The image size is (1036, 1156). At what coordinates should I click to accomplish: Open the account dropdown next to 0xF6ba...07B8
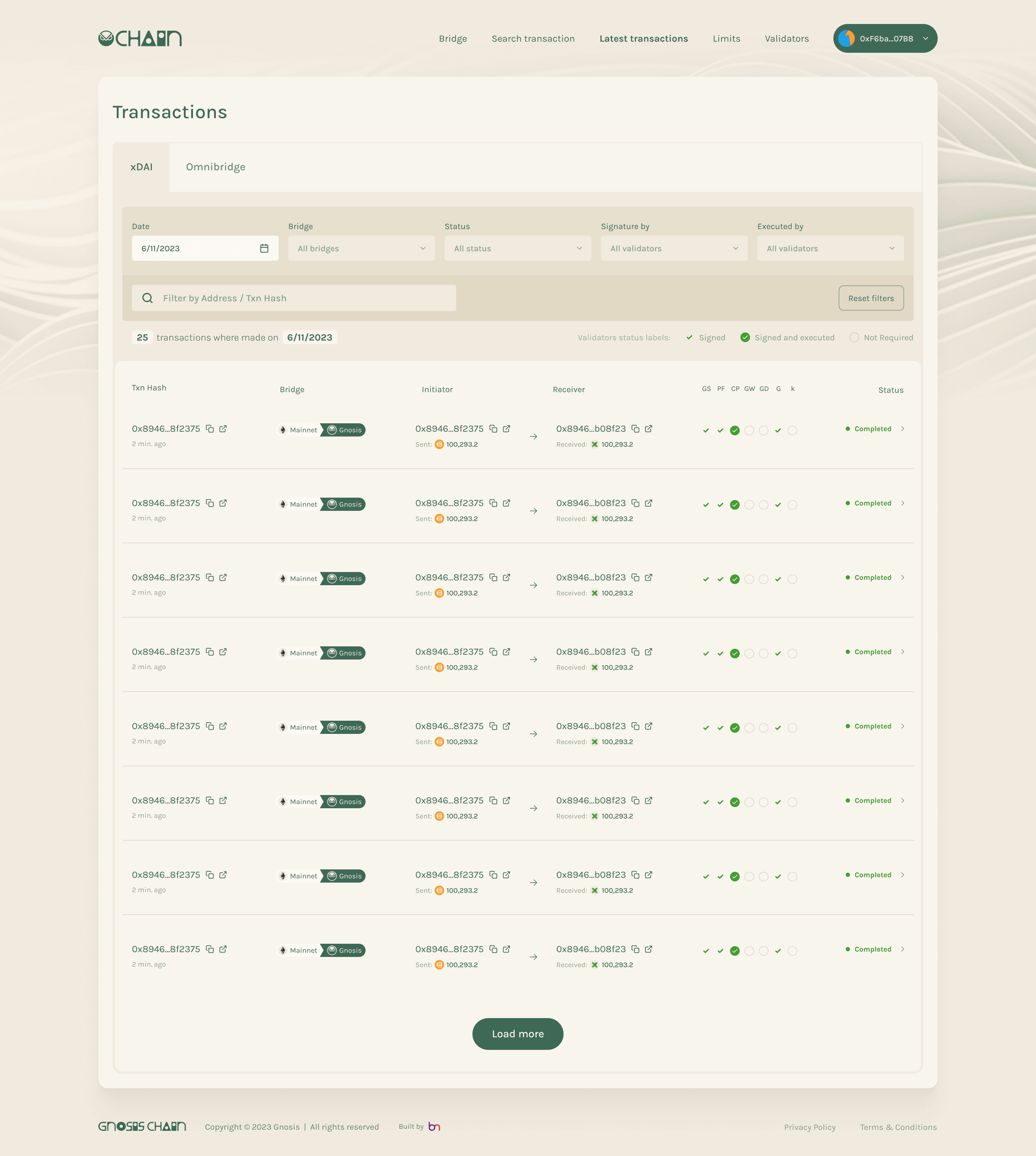click(x=925, y=38)
